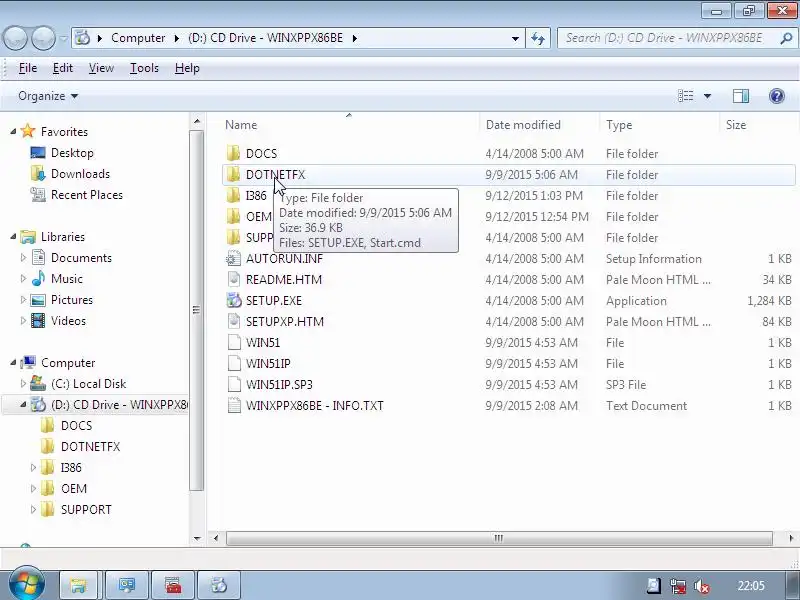Click the red toolbox taskbar icon
The width and height of the screenshot is (800, 600).
point(173,585)
